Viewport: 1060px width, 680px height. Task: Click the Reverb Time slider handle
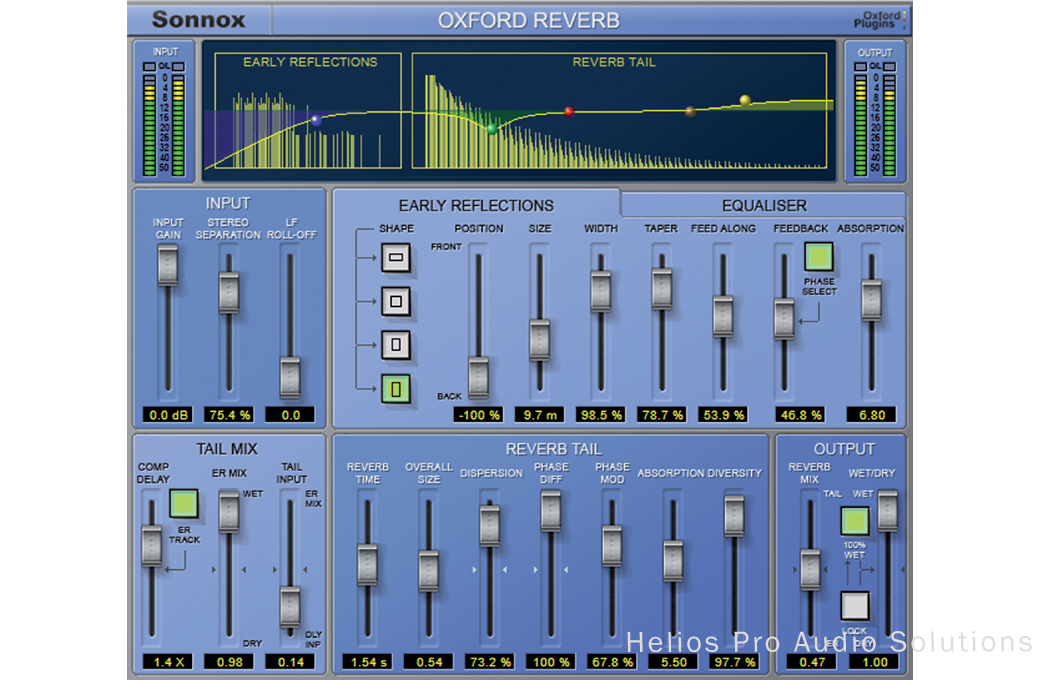(367, 564)
